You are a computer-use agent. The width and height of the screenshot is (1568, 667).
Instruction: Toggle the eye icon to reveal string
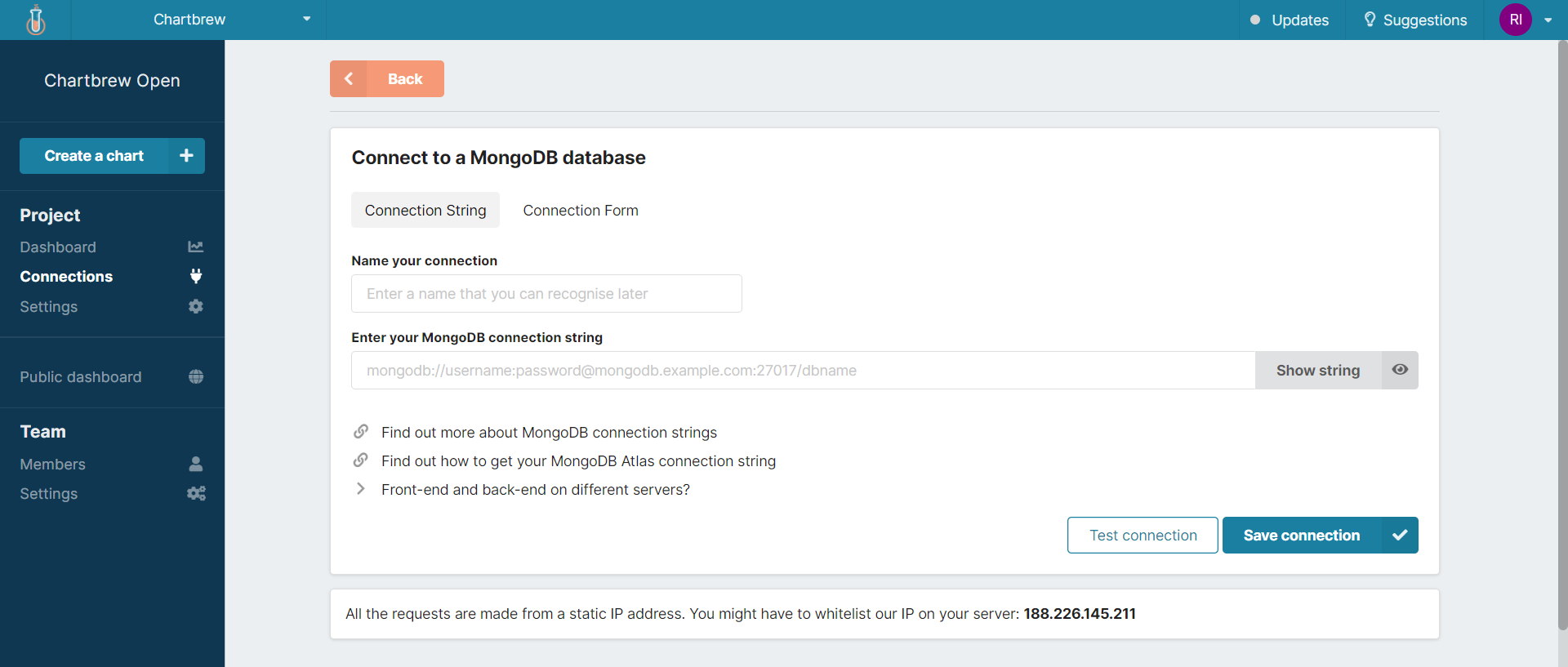point(1400,370)
